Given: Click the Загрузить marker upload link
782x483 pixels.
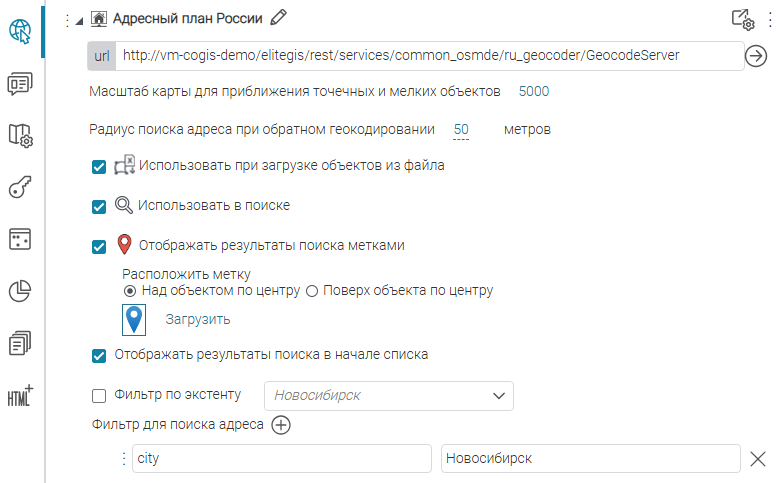Looking at the screenshot, I should click(x=198, y=320).
